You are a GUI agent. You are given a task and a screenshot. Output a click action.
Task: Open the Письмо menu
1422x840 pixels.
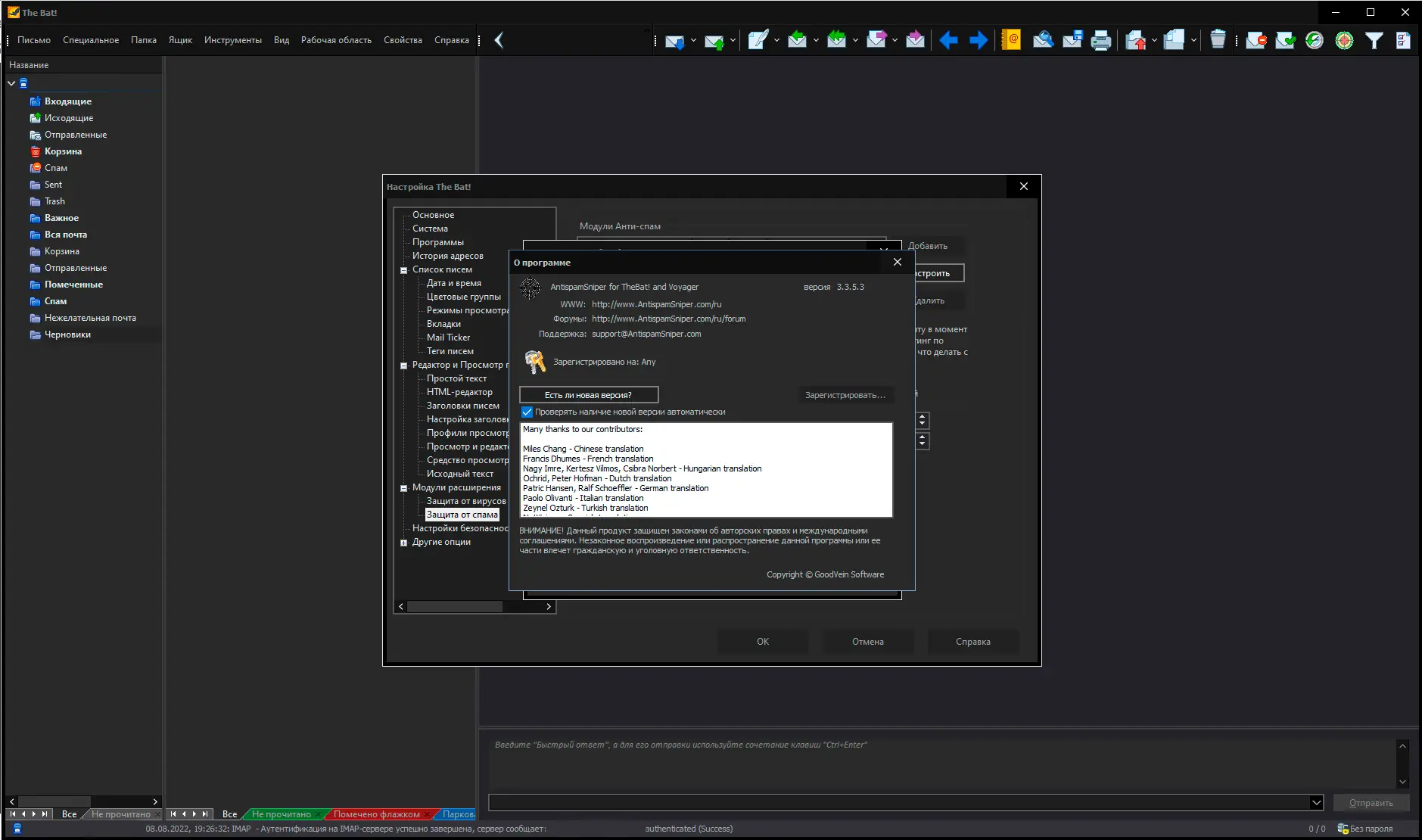click(34, 40)
